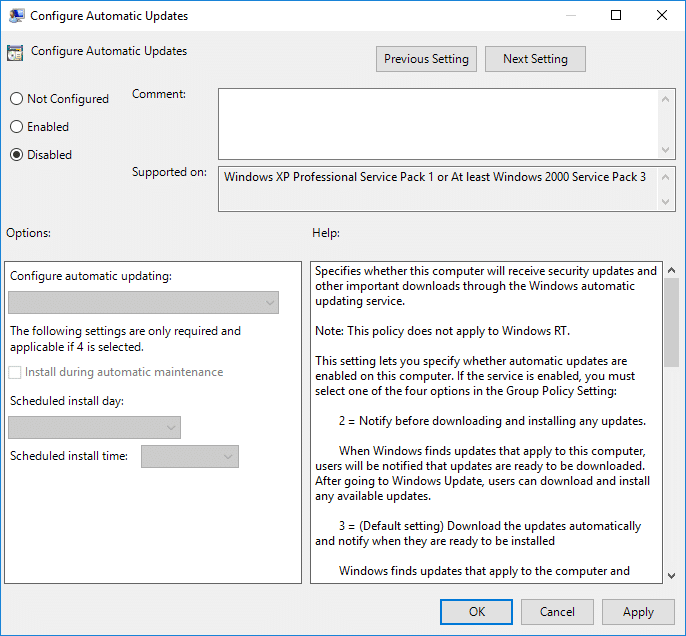Screen dimensions: 686x636
Task: Select the Enabled radio button
Action: click(16, 127)
